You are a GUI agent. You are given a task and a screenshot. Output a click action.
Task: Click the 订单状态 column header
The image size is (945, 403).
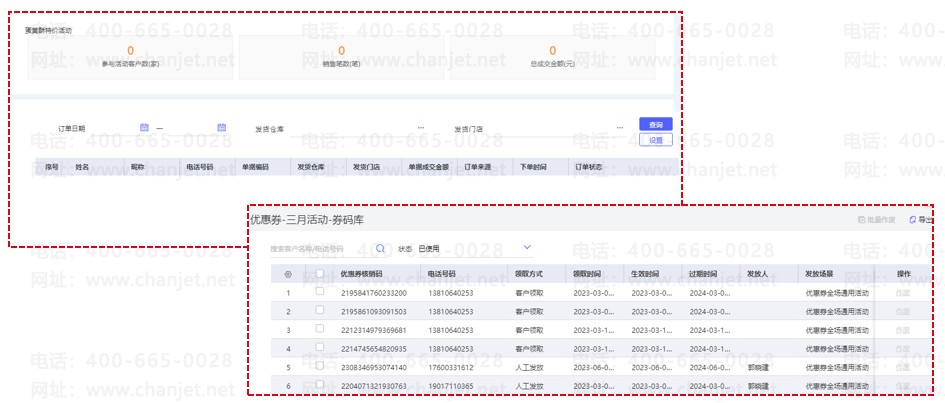[588, 167]
